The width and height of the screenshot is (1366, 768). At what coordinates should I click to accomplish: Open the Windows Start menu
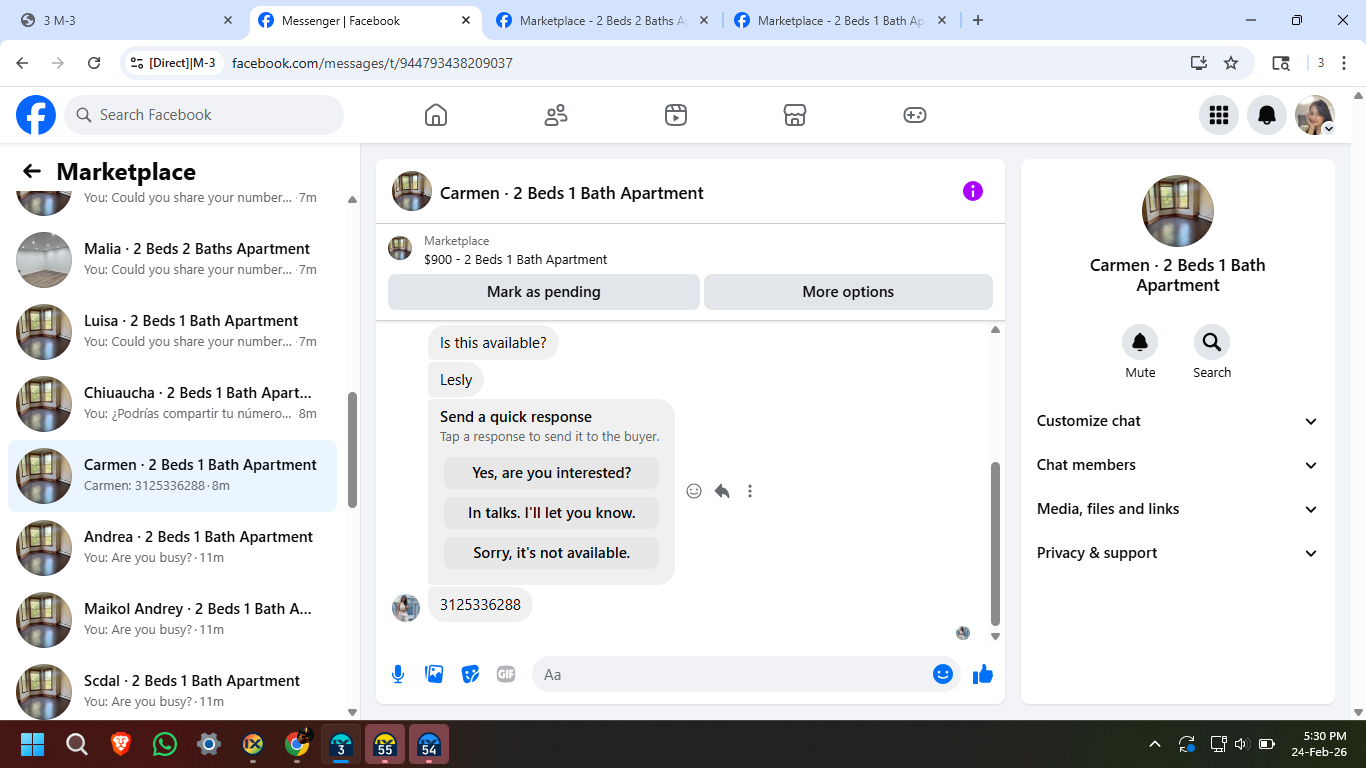(32, 744)
